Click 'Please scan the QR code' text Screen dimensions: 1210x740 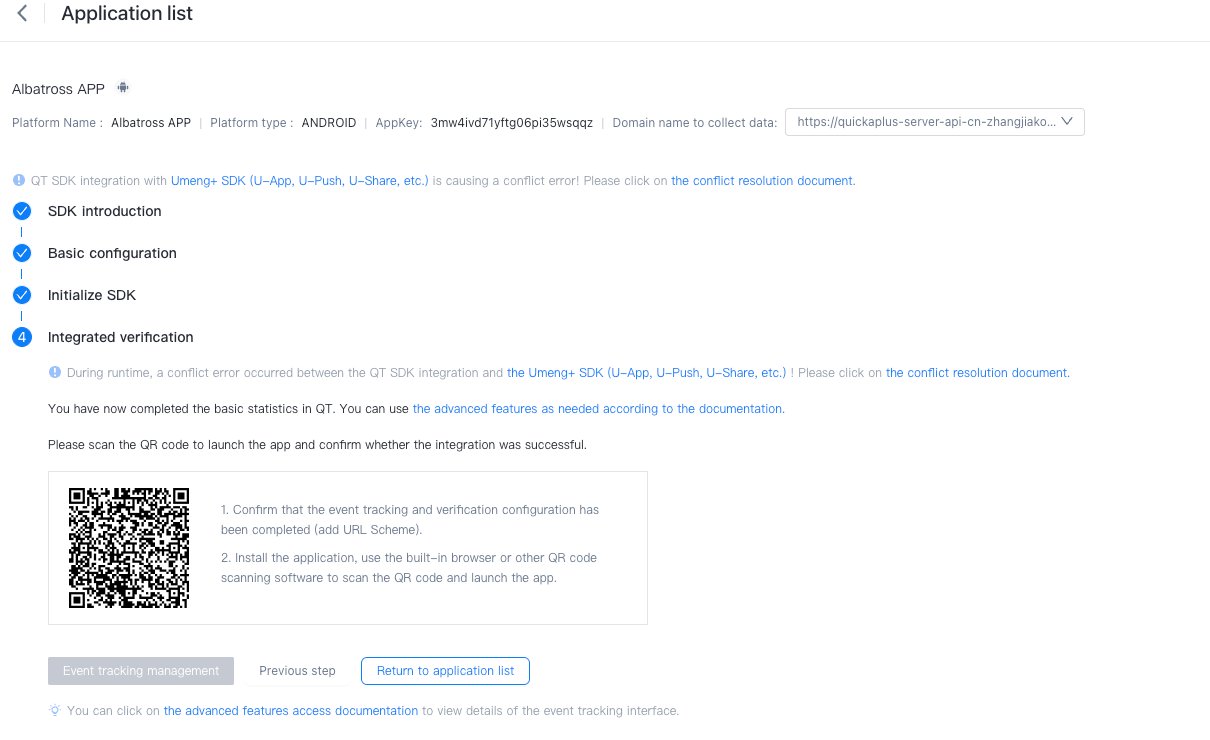click(317, 445)
